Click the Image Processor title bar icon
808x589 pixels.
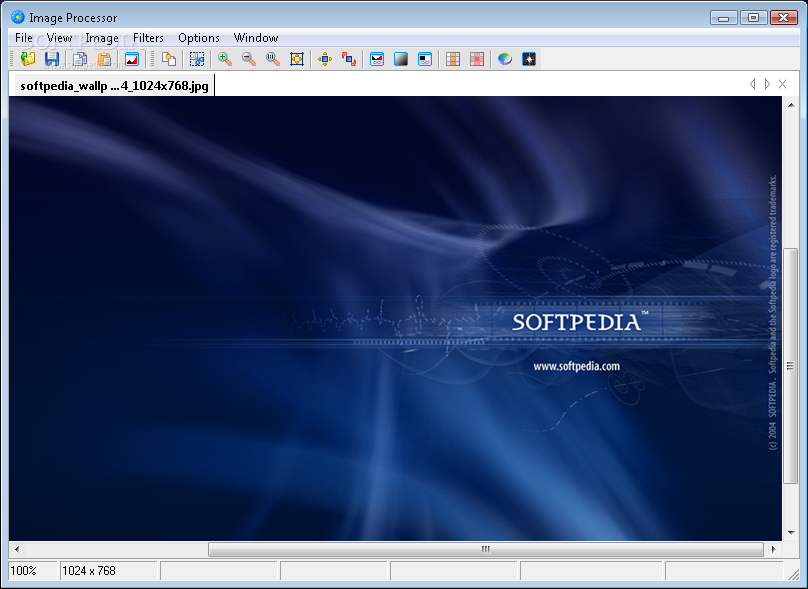pos(18,17)
